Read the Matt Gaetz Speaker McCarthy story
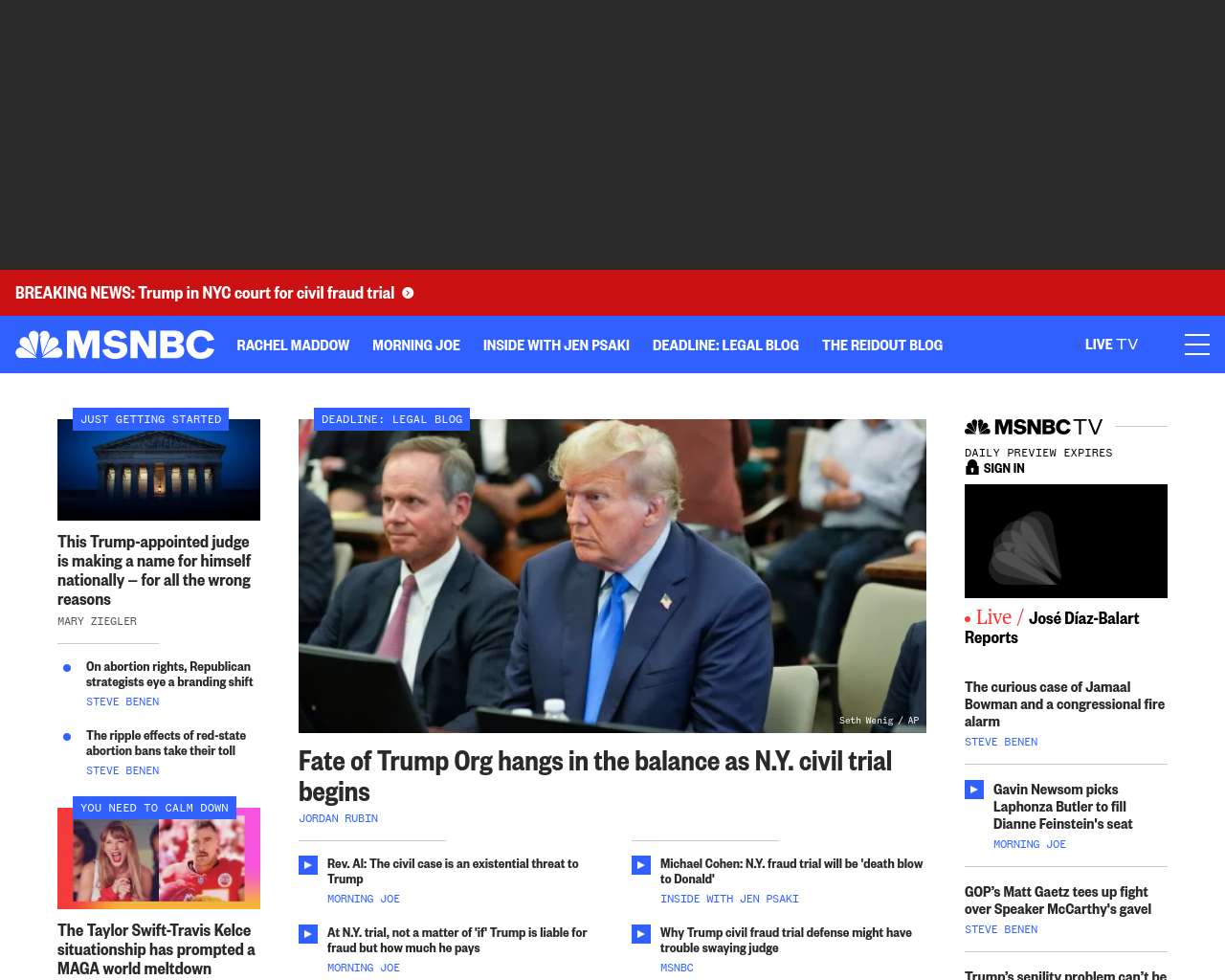1225x980 pixels. [1058, 901]
